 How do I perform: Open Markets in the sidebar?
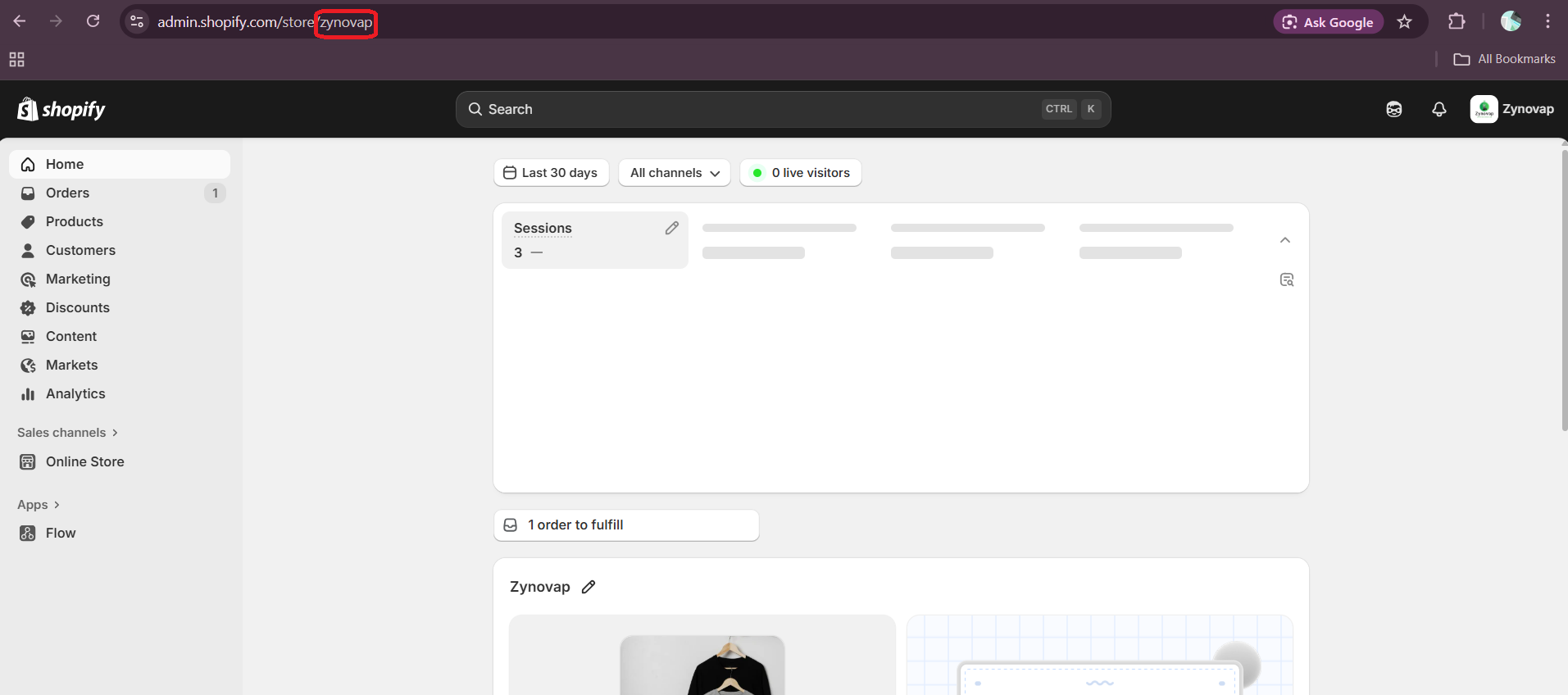click(120, 365)
